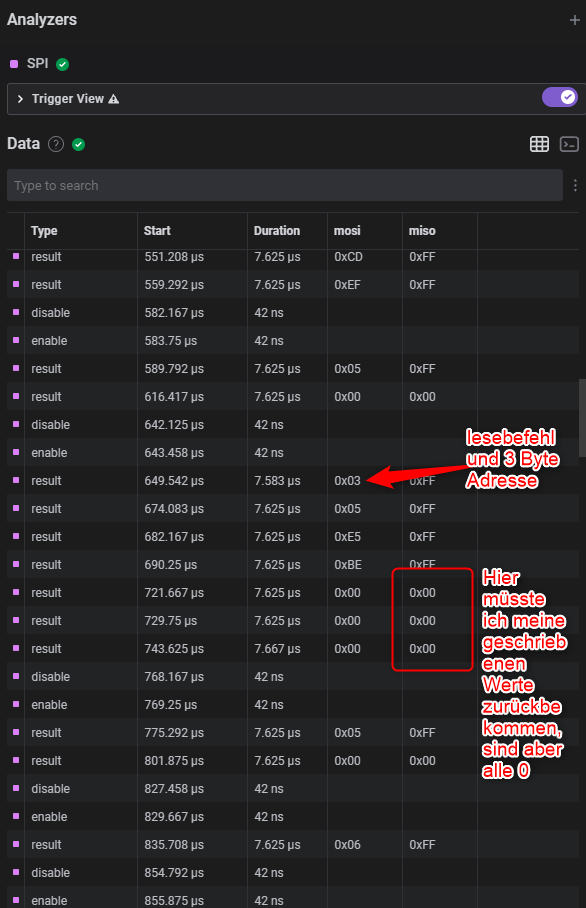586x908 pixels.
Task: Select the enable row at 583.75 µs
Action: pyautogui.click(x=293, y=340)
